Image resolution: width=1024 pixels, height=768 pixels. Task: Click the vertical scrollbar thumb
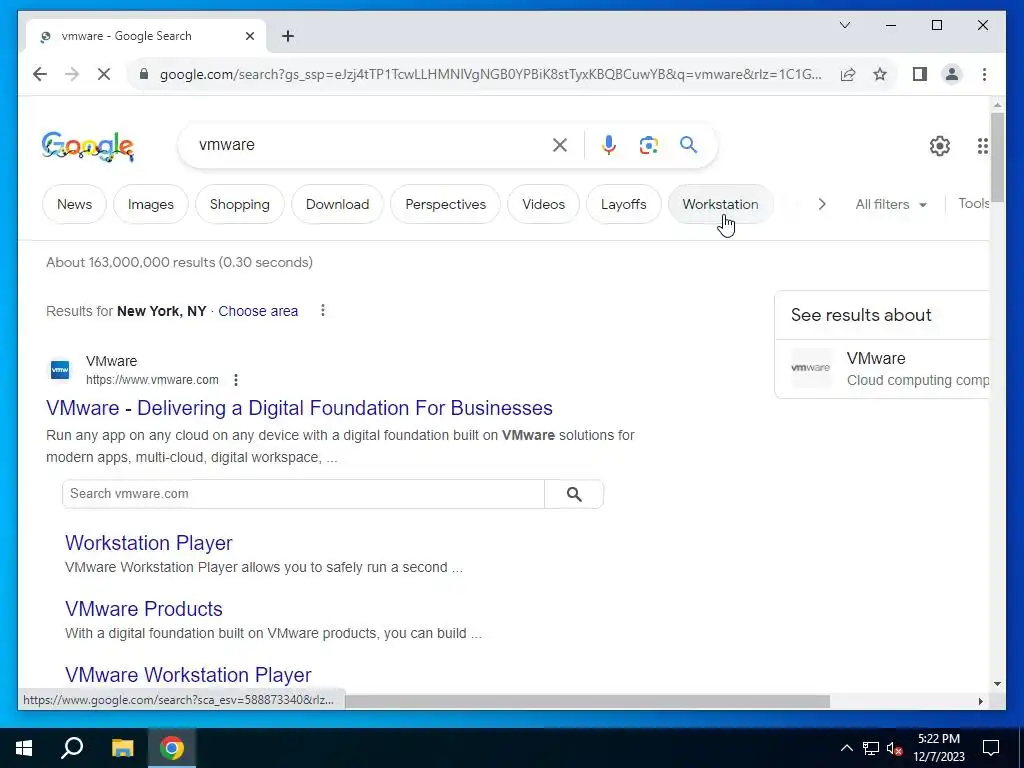click(x=997, y=157)
